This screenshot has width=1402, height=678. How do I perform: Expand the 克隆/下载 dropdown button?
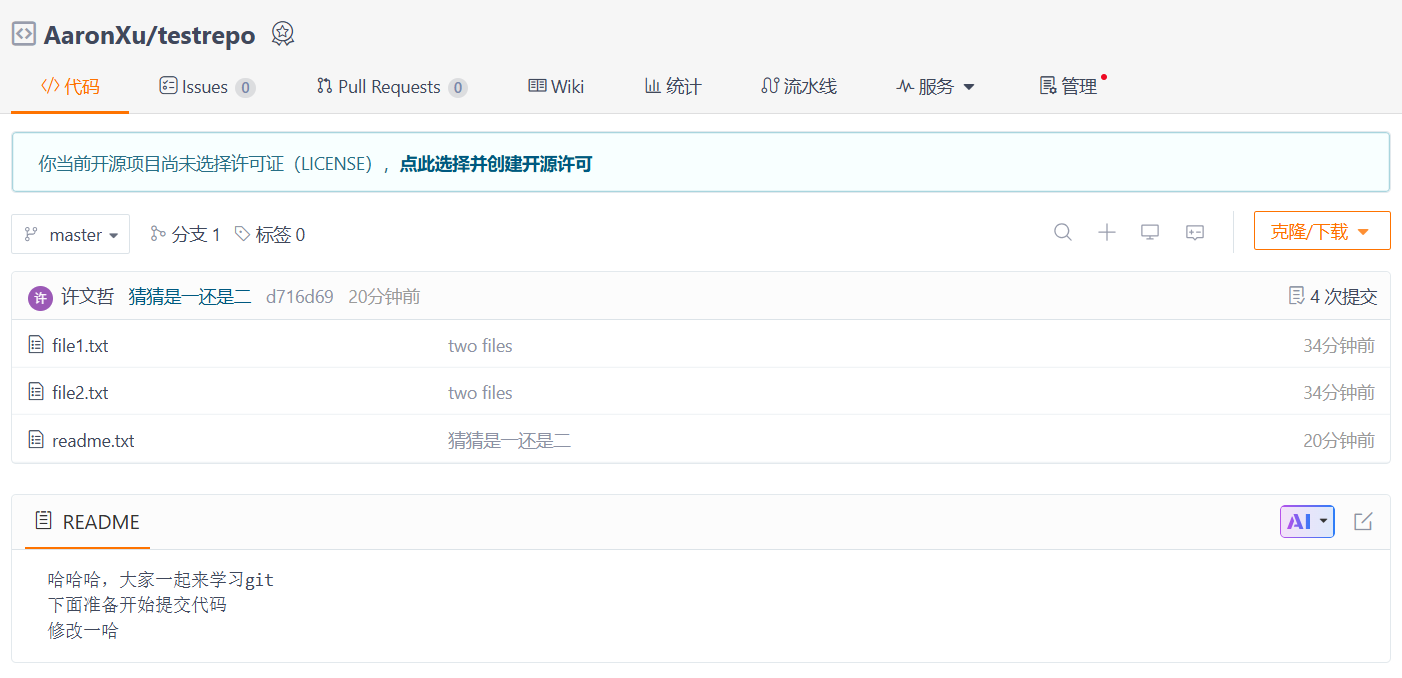tap(1321, 231)
